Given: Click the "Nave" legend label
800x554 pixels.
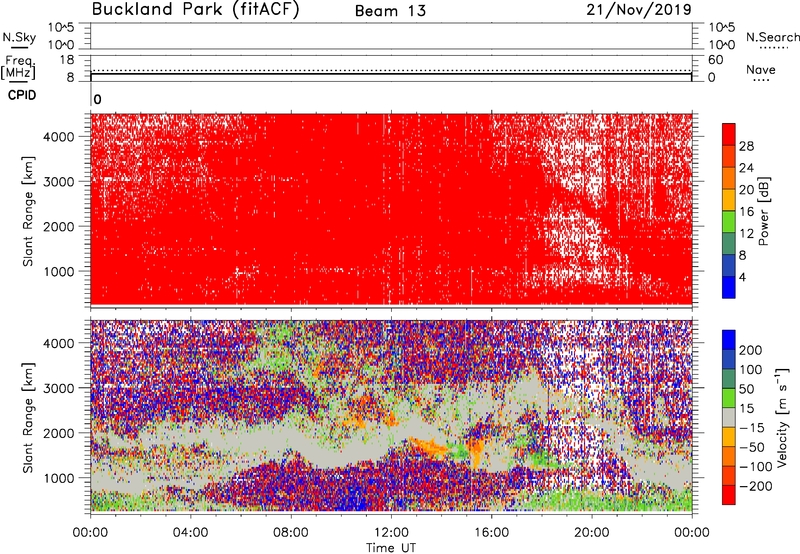Looking at the screenshot, I should click(x=761, y=69).
